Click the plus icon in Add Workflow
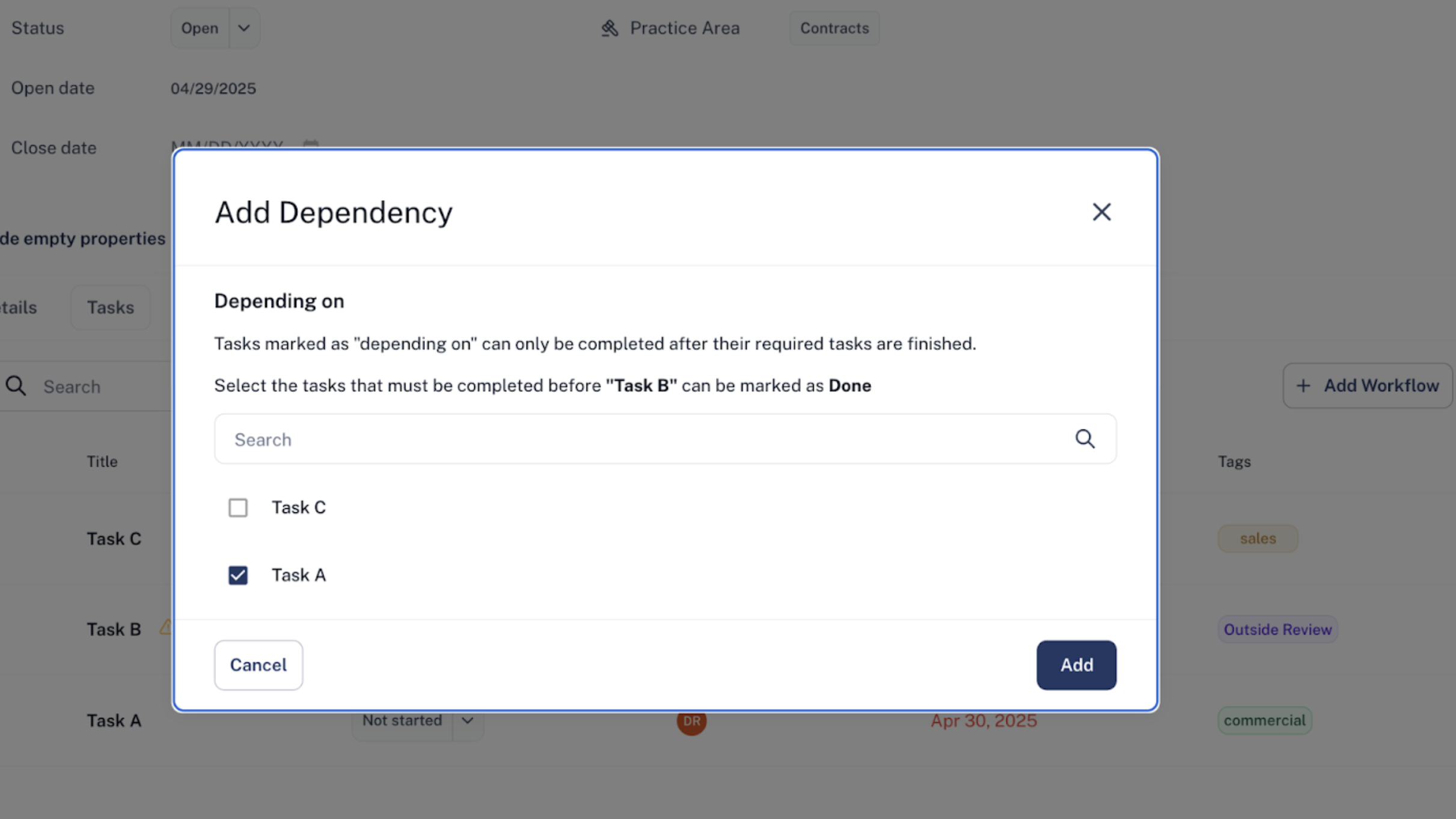 (1303, 385)
